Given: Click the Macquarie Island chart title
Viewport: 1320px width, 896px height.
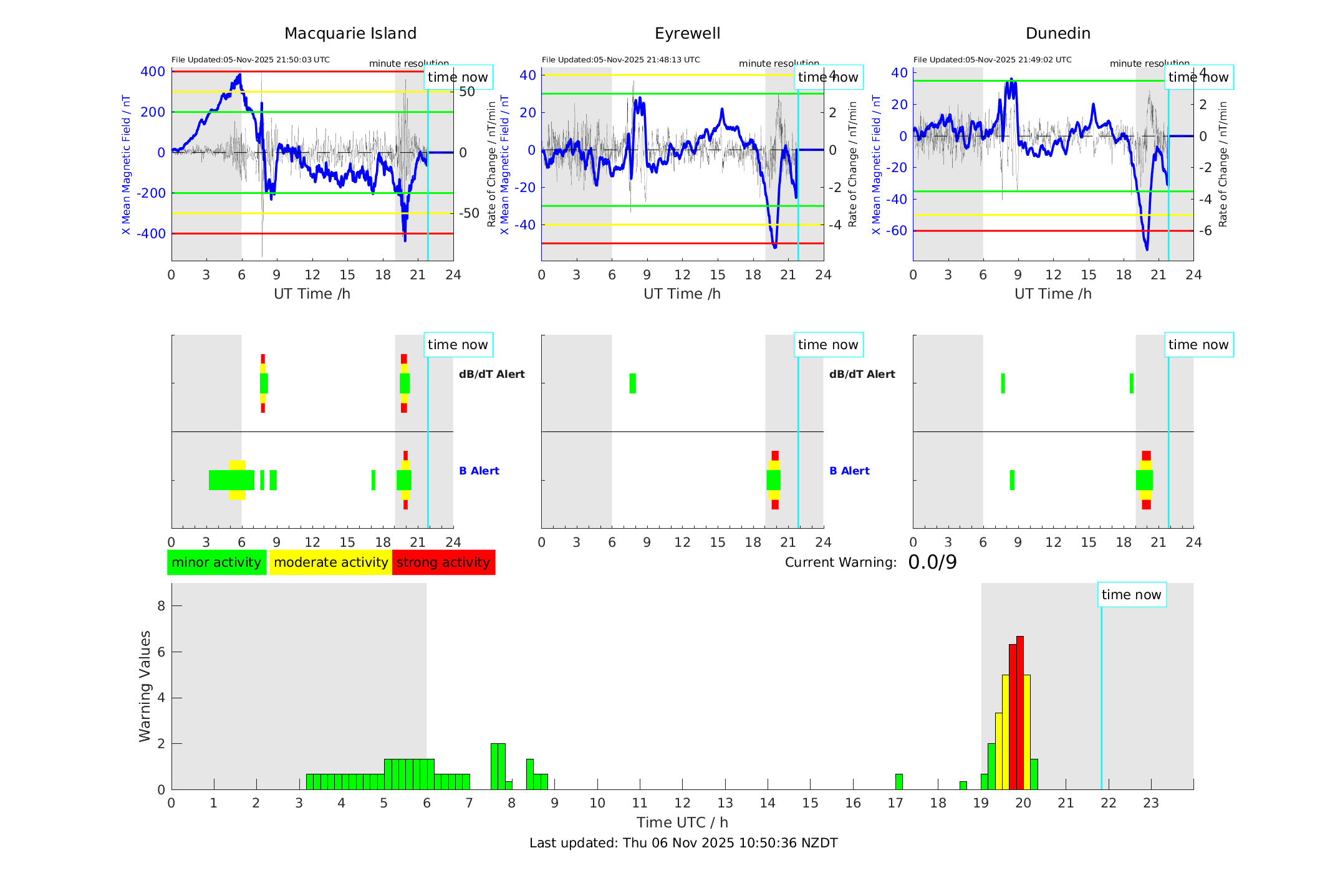Looking at the screenshot, I should point(350,34).
